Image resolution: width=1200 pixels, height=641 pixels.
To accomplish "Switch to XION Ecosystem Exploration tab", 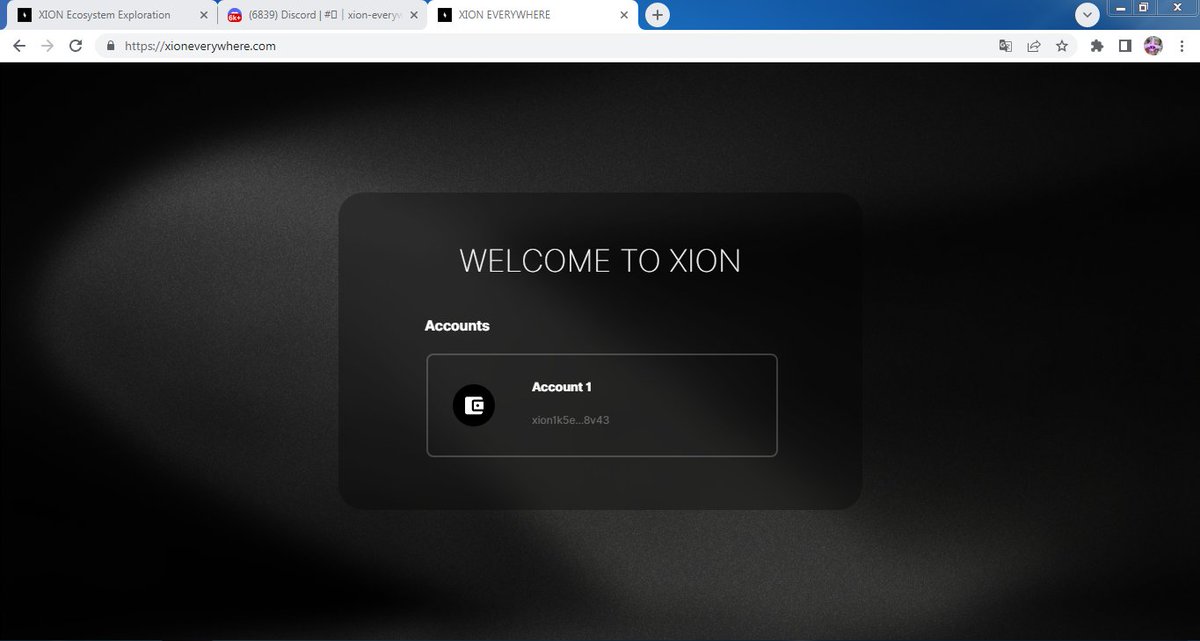I will point(110,15).
